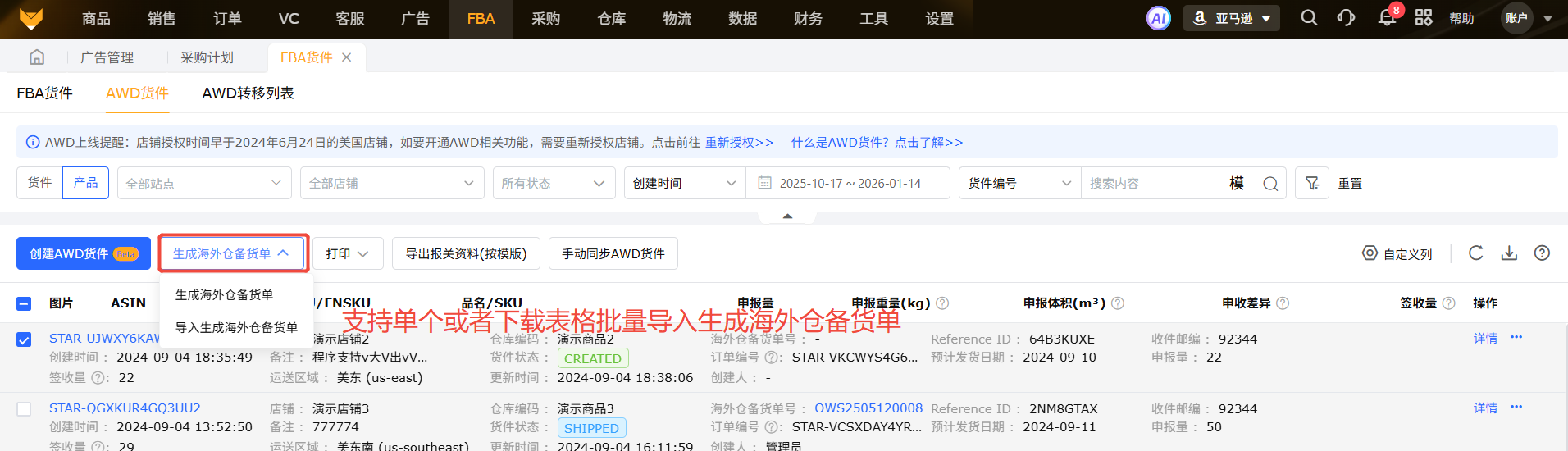Viewport: 1568px width, 451px height.
Task: Select 导入生成海外仓备货单 menu item
Action: tap(236, 327)
